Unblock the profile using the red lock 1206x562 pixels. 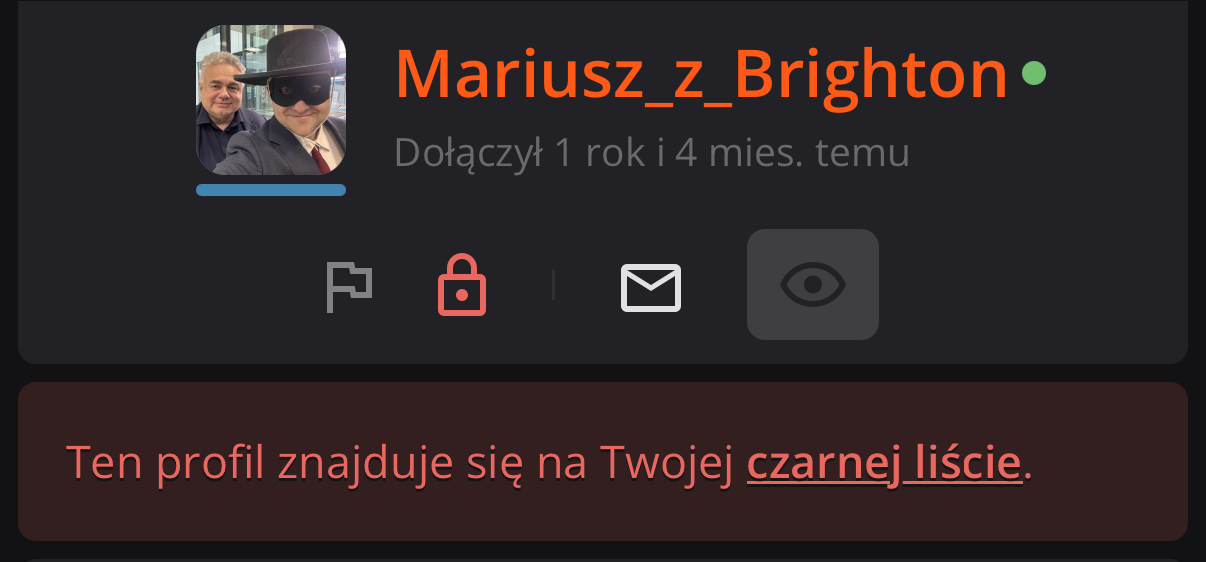click(x=462, y=285)
